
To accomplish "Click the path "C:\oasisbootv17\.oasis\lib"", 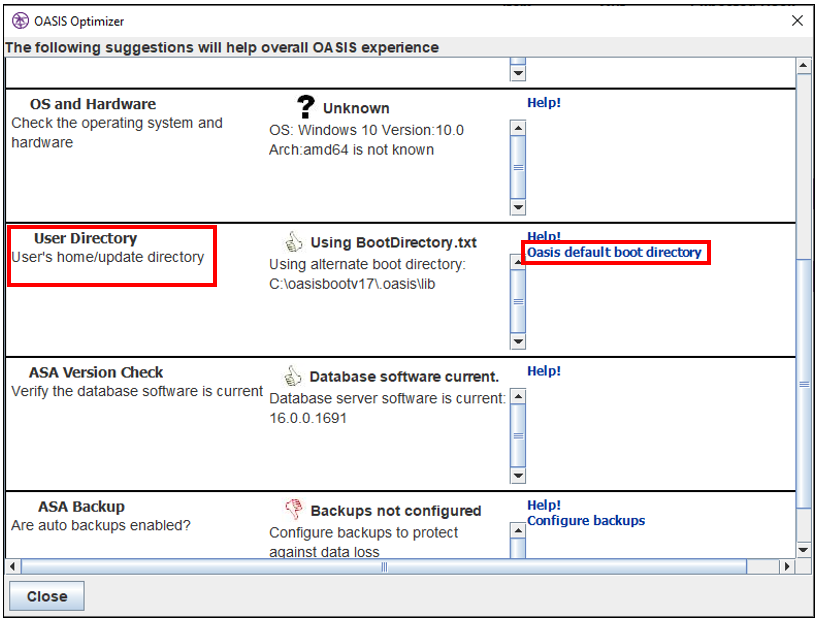I will click(352, 284).
